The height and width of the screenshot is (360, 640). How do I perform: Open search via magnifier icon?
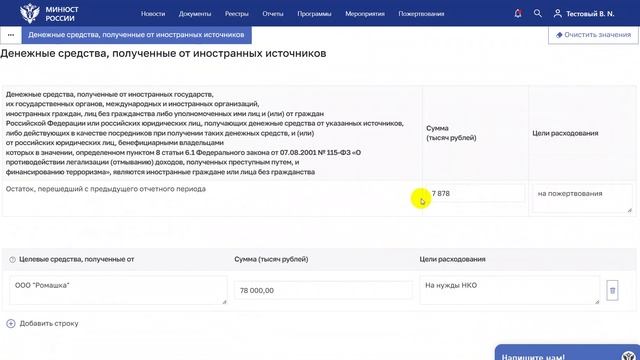[538, 13]
